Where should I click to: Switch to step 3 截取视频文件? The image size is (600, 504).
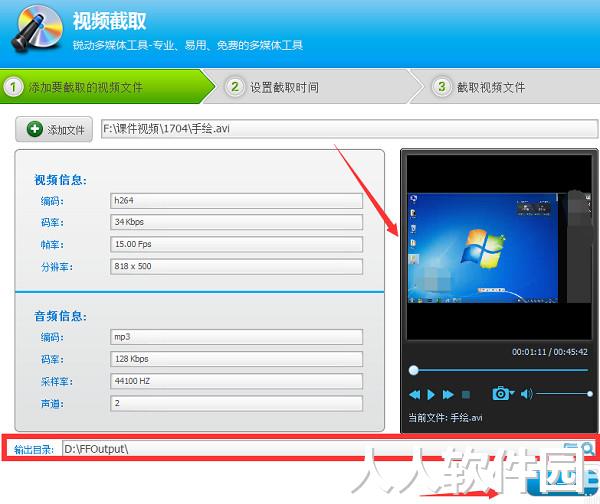507,87
